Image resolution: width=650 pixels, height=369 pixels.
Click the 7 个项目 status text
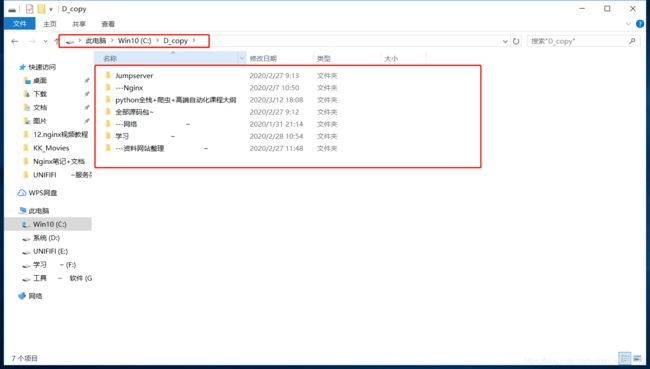tap(24, 358)
